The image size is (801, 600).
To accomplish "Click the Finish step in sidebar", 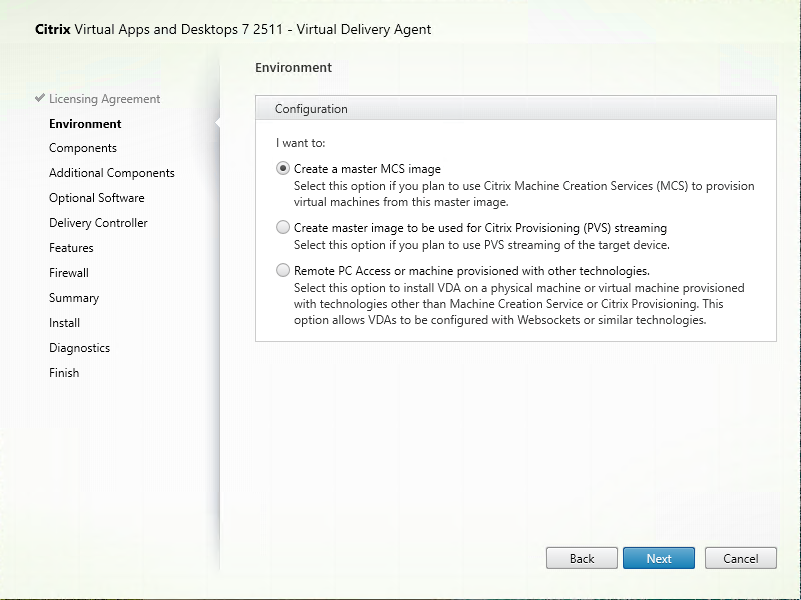I will 64,373.
